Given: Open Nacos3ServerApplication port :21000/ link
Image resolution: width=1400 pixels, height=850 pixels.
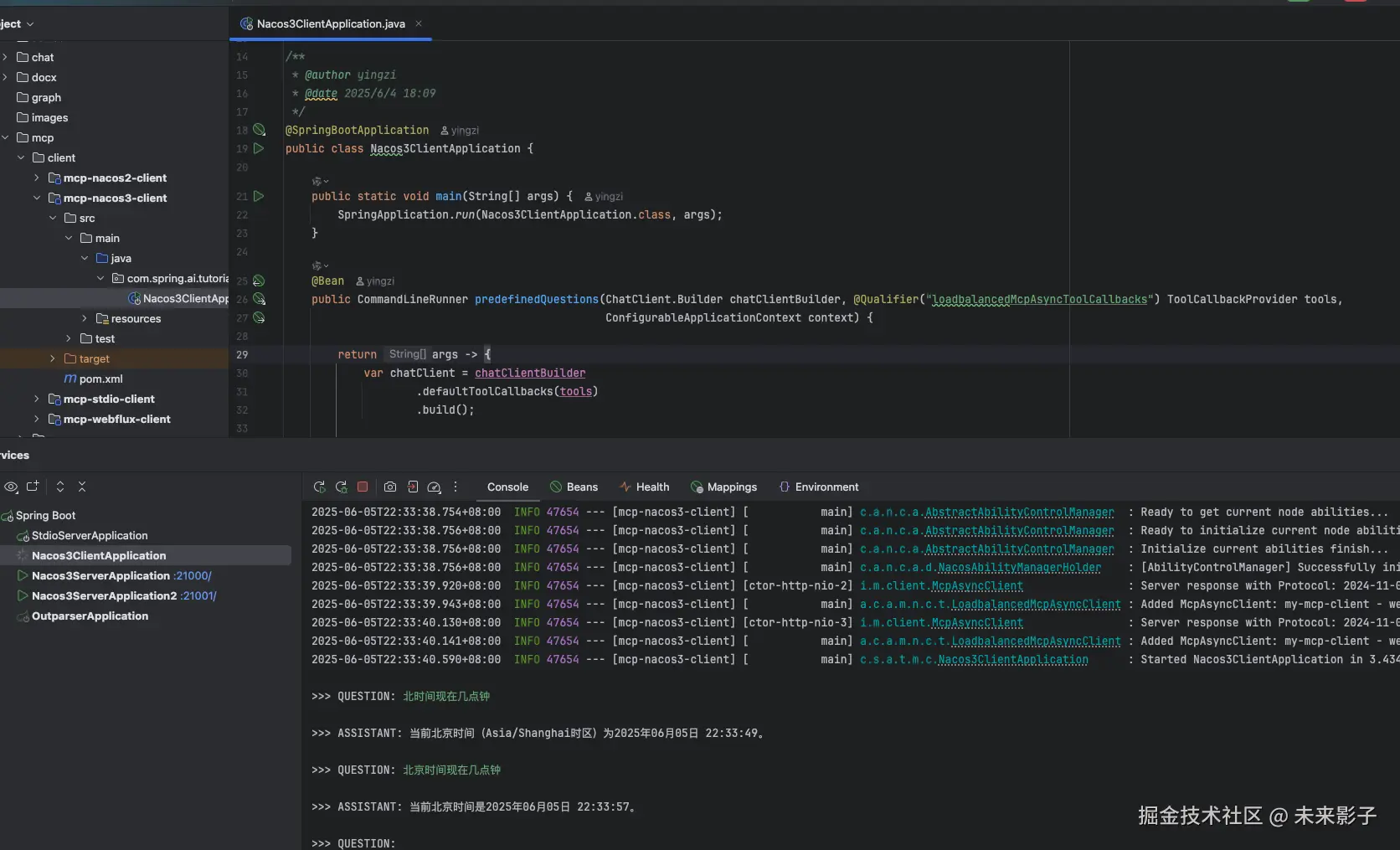Looking at the screenshot, I should (193, 575).
